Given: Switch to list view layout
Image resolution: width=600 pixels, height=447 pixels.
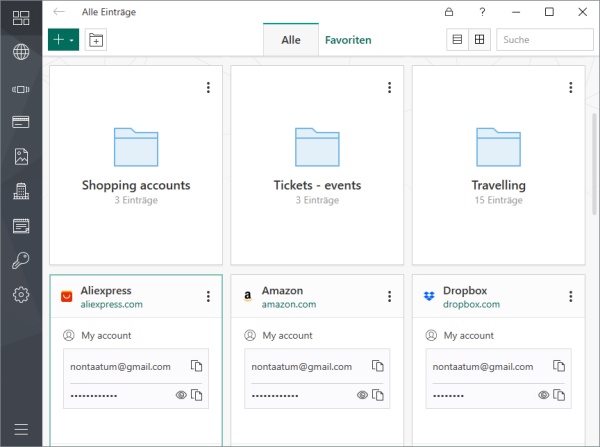Looking at the screenshot, I should (457, 39).
